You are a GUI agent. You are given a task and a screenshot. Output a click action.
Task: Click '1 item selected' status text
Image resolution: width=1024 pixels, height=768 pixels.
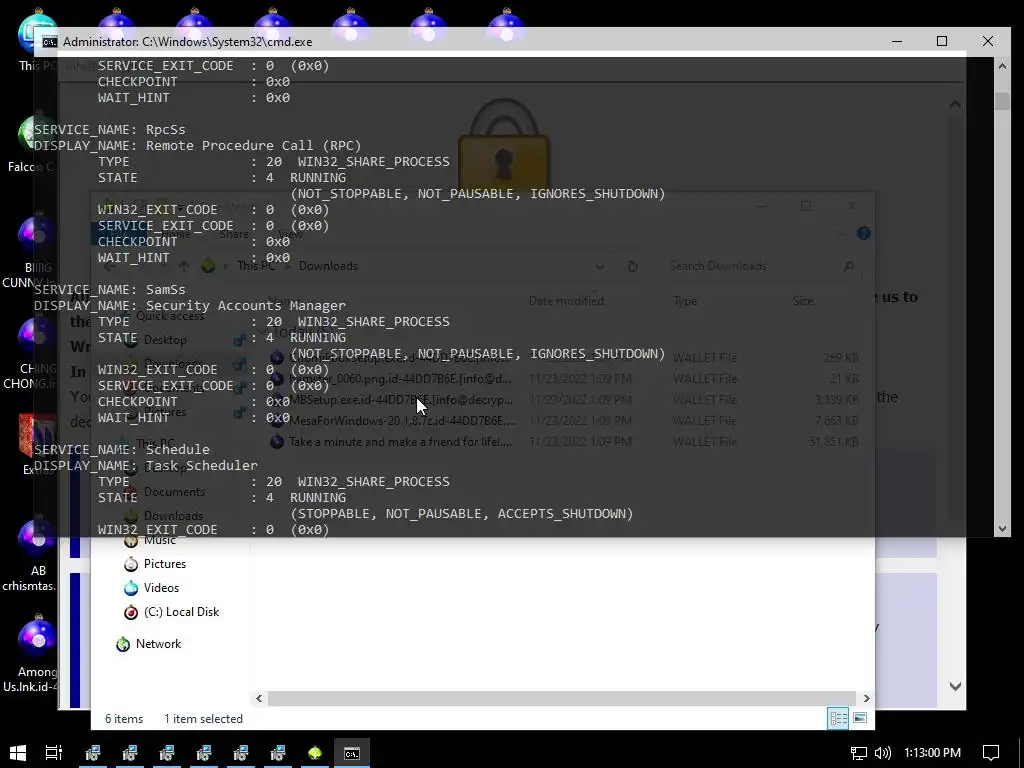tap(203, 718)
